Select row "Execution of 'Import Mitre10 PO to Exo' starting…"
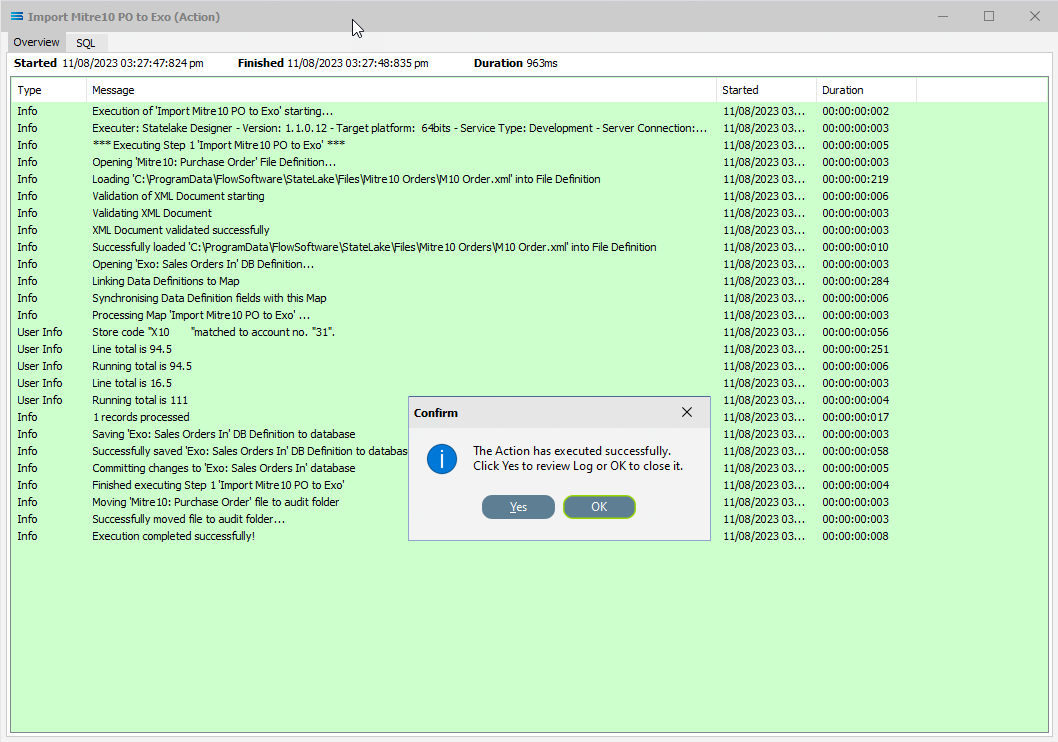Image resolution: width=1058 pixels, height=742 pixels. (x=529, y=111)
